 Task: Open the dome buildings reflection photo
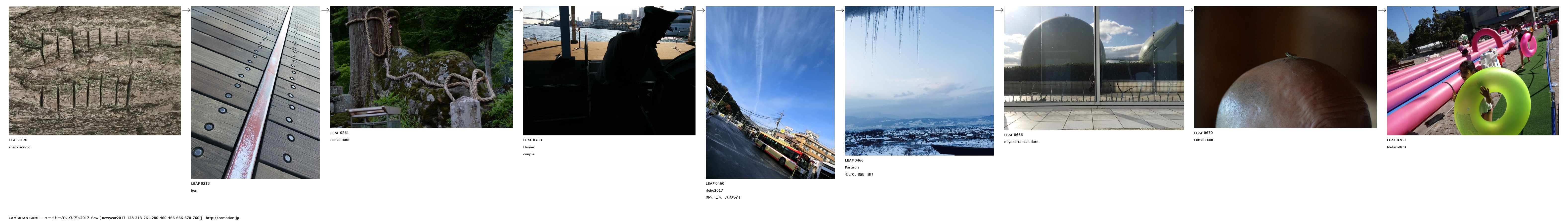point(1094,68)
